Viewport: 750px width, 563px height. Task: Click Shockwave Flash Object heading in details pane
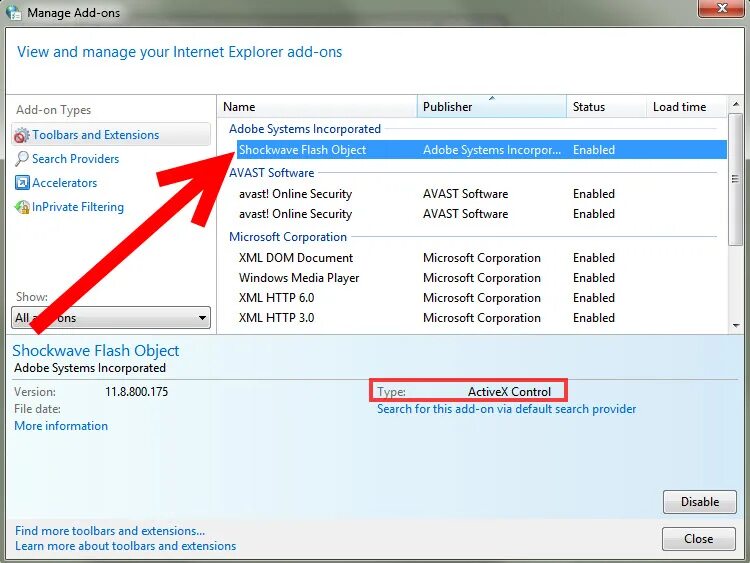(x=96, y=351)
